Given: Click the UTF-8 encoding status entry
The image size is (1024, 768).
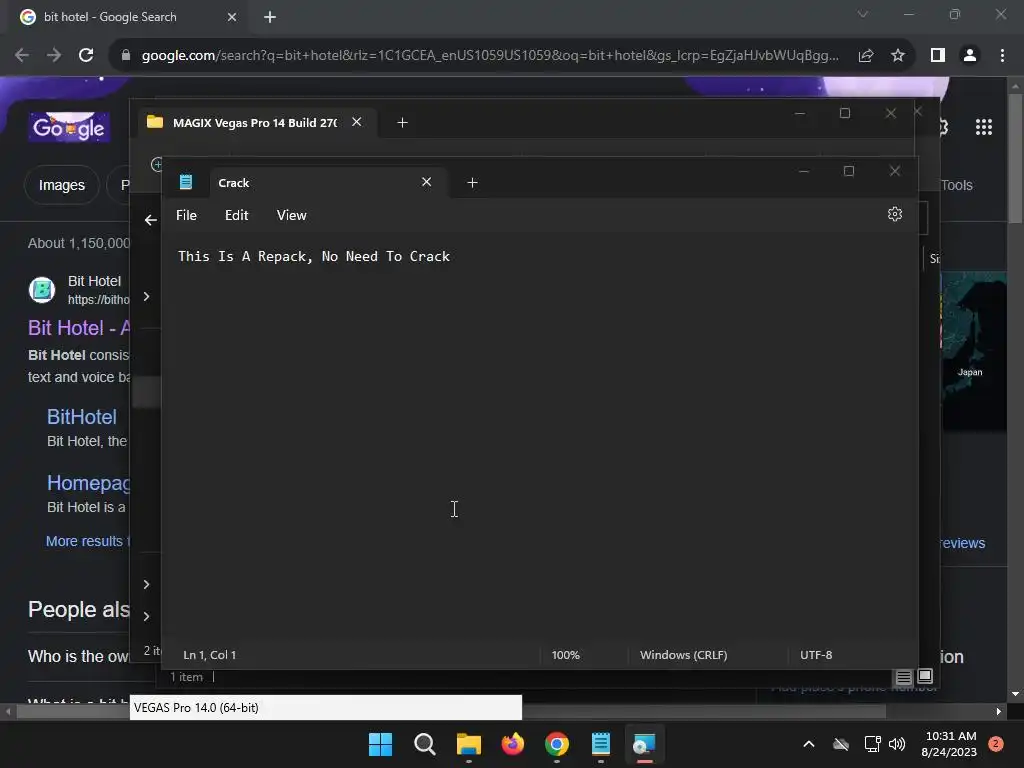Looking at the screenshot, I should click(x=816, y=654).
